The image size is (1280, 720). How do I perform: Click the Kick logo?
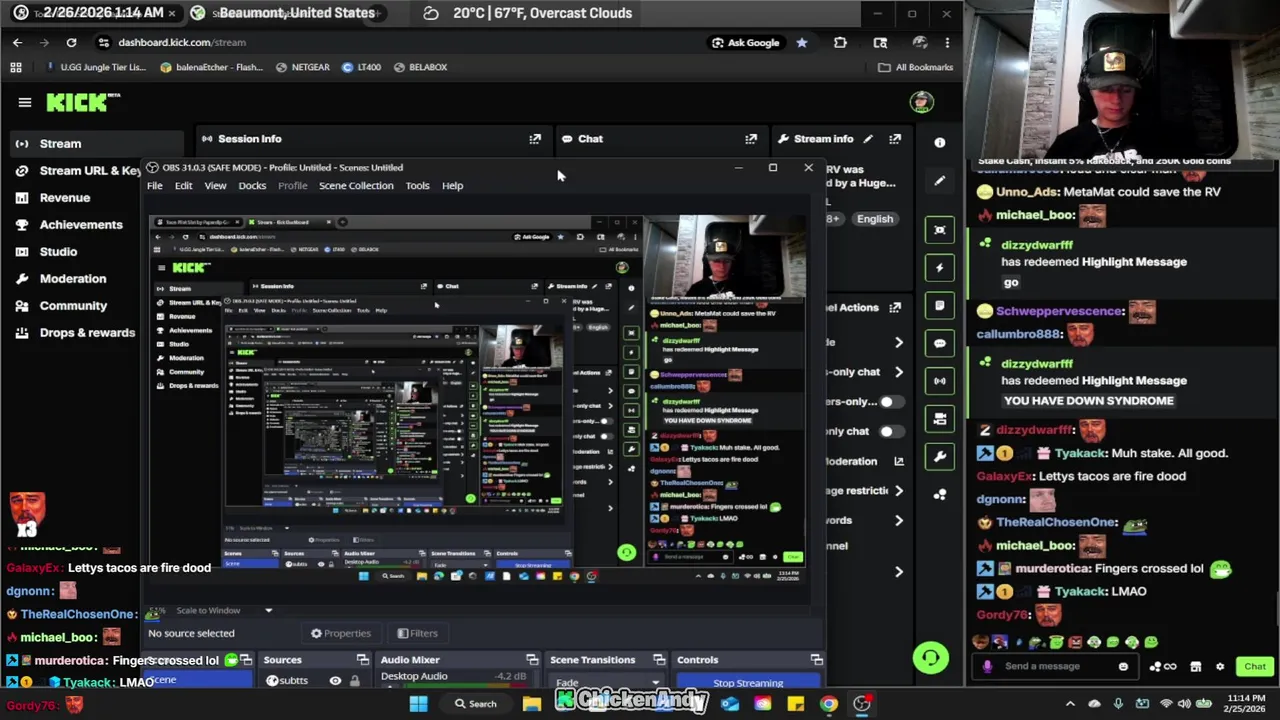pyautogui.click(x=83, y=102)
